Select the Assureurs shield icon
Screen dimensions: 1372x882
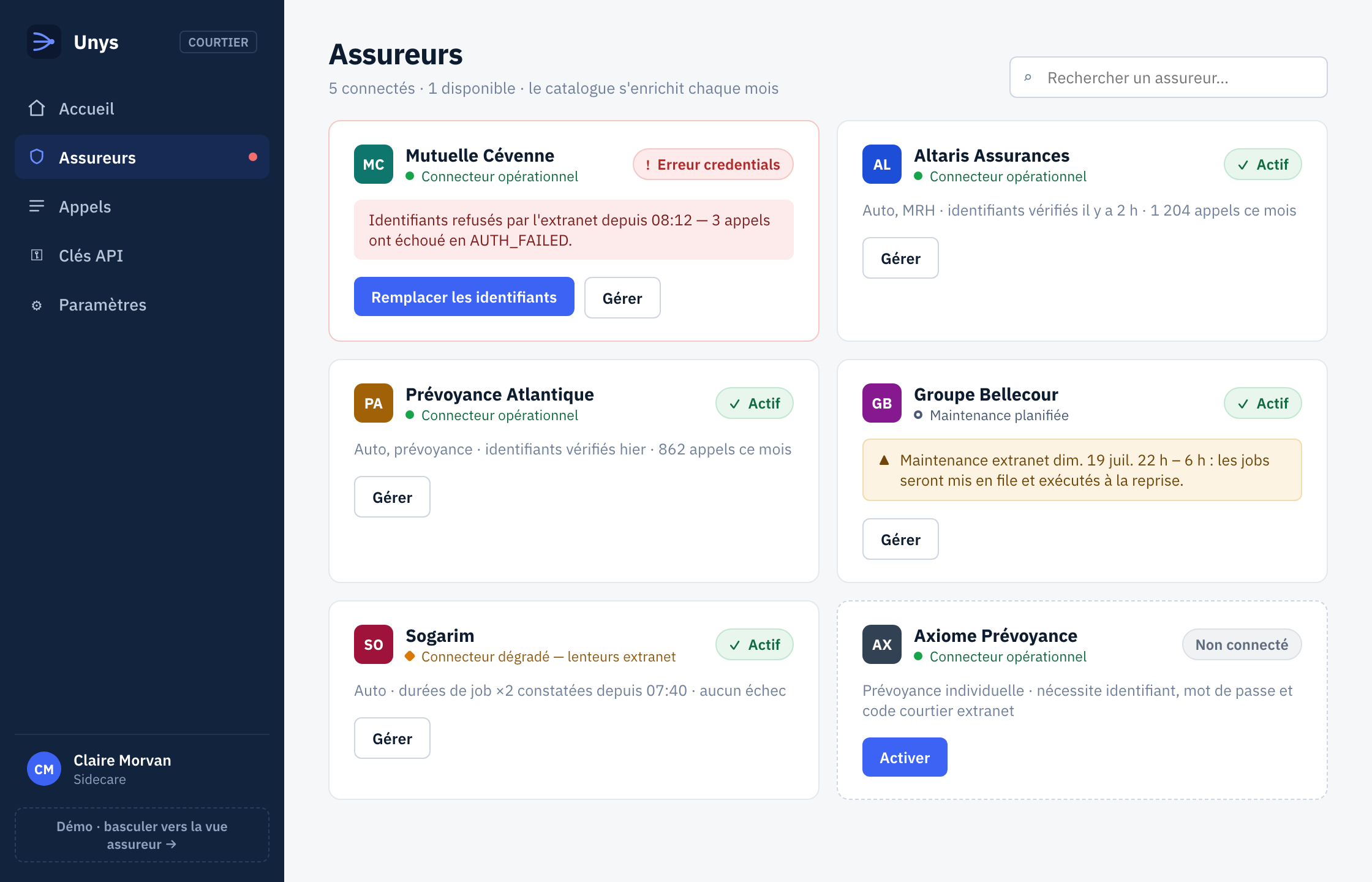pyautogui.click(x=37, y=157)
